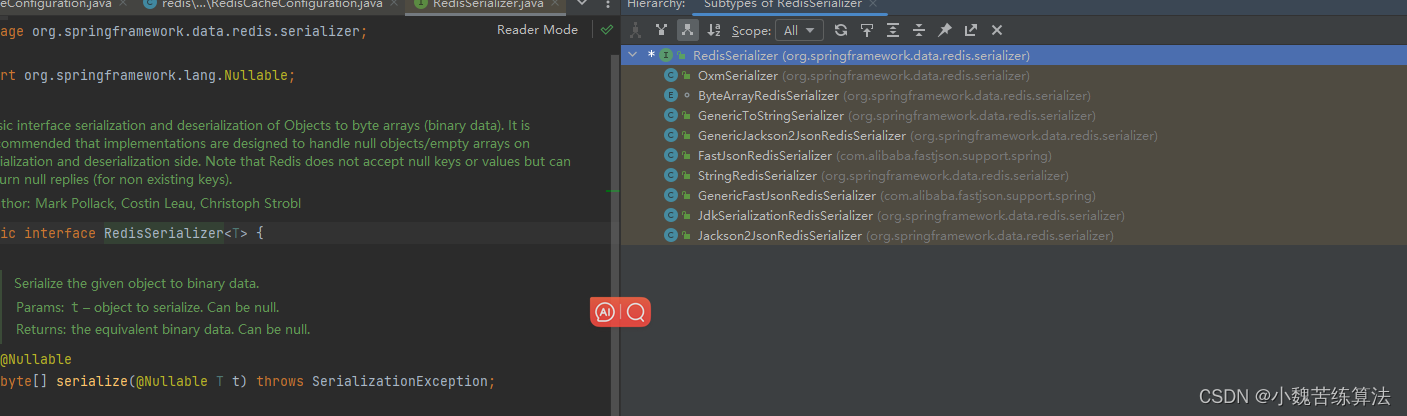Screen dimensions: 1407x416
Task: Click the class icon beside OxmSerializer
Action: [672, 76]
